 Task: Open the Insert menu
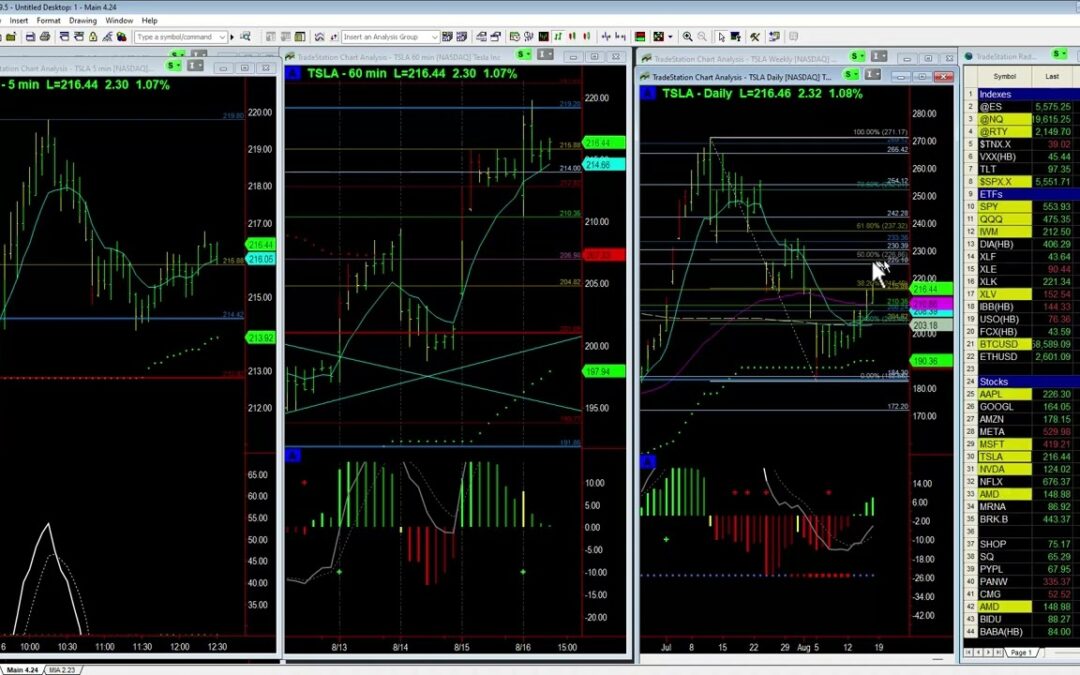coord(19,21)
